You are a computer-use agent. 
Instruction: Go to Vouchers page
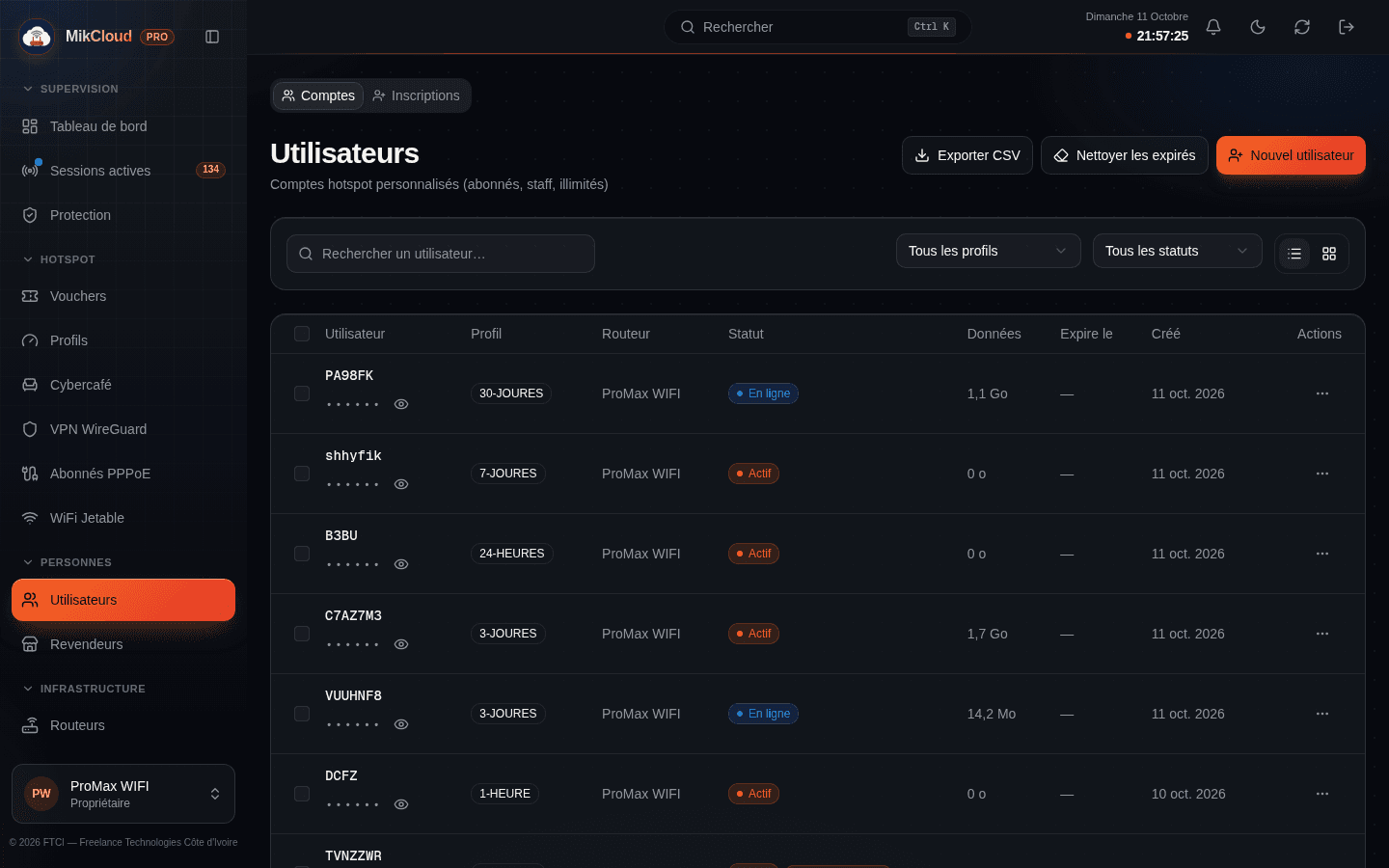click(x=123, y=296)
